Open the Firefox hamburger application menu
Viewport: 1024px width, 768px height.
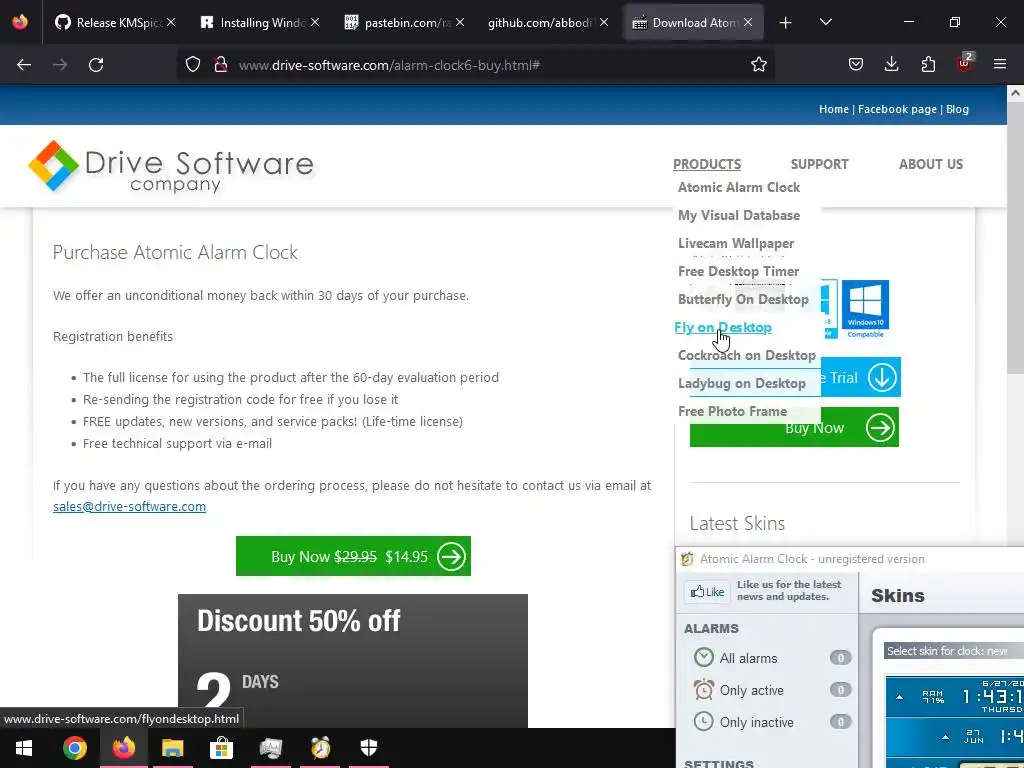click(x=1000, y=64)
